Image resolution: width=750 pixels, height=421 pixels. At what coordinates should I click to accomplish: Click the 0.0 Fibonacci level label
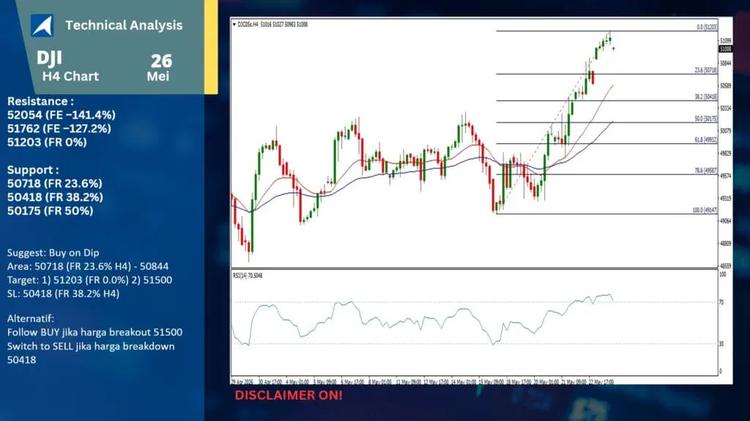[x=707, y=27]
